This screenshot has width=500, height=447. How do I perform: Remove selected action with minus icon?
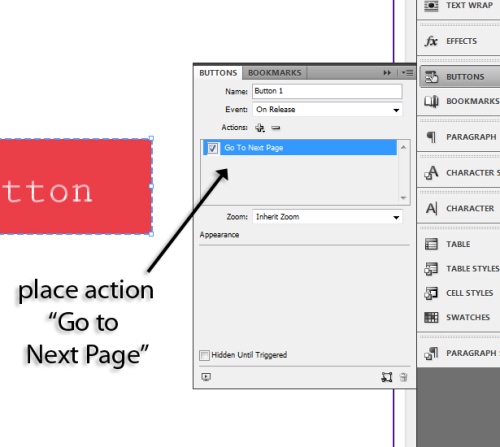point(276,128)
